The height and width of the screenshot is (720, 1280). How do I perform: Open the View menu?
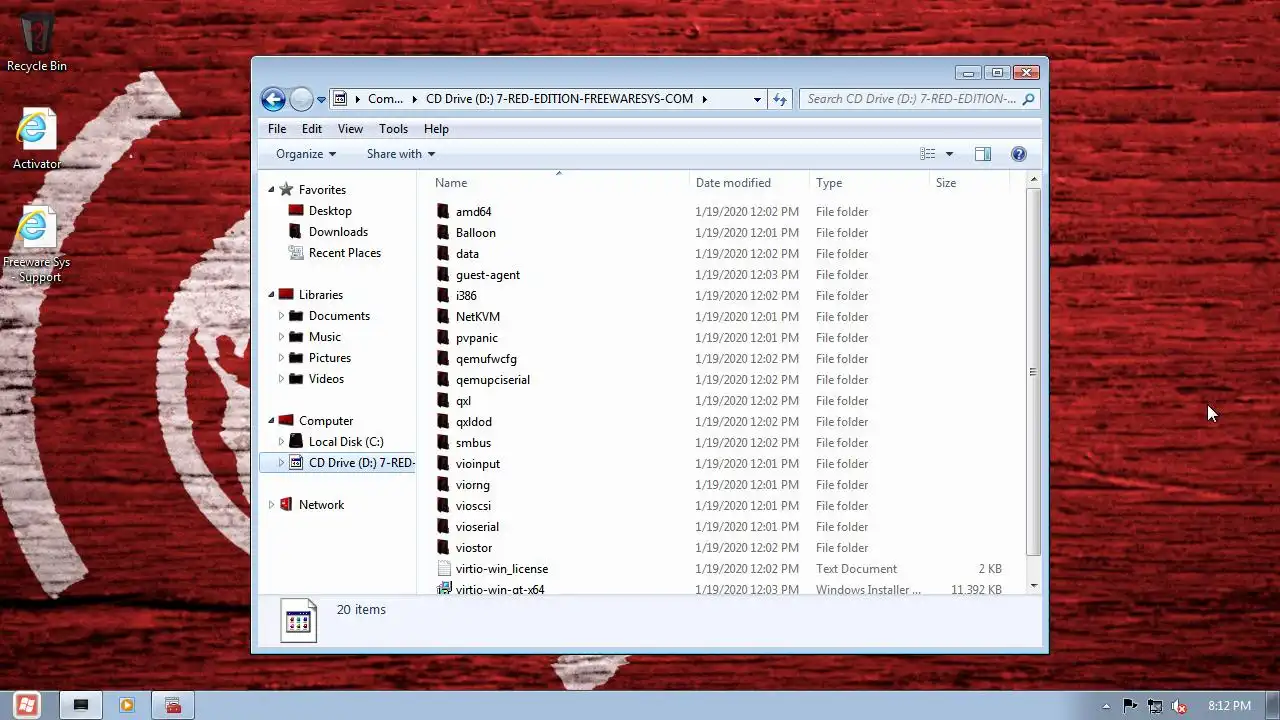click(350, 128)
